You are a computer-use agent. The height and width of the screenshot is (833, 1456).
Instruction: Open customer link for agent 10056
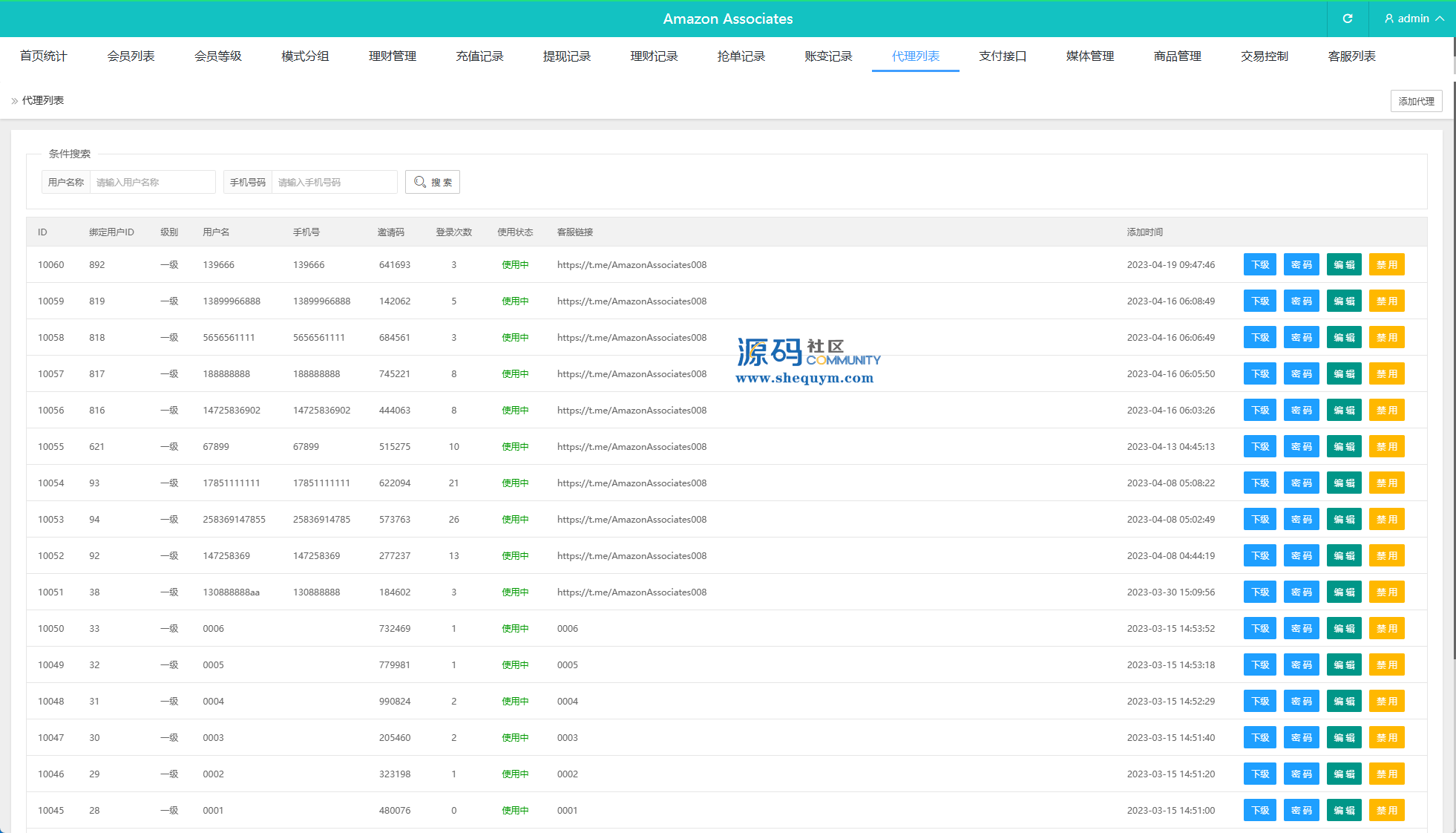(x=632, y=411)
